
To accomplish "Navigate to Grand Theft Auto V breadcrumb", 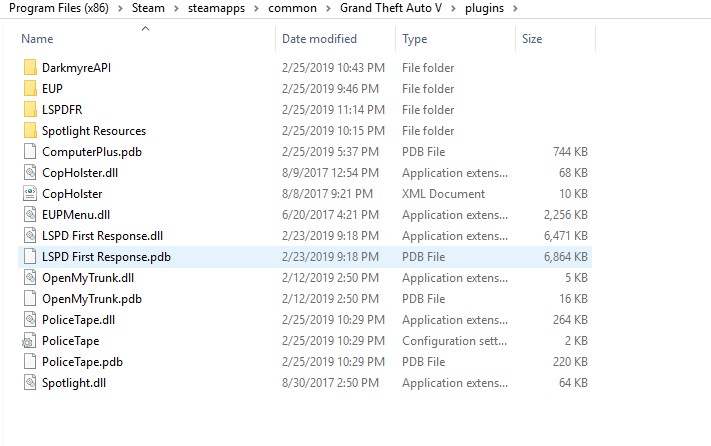I will [x=391, y=8].
